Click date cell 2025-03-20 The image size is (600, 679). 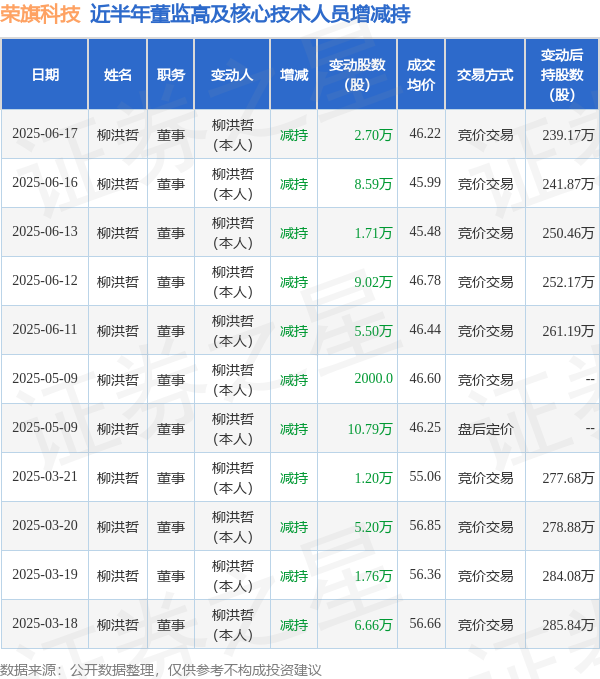coord(45,525)
